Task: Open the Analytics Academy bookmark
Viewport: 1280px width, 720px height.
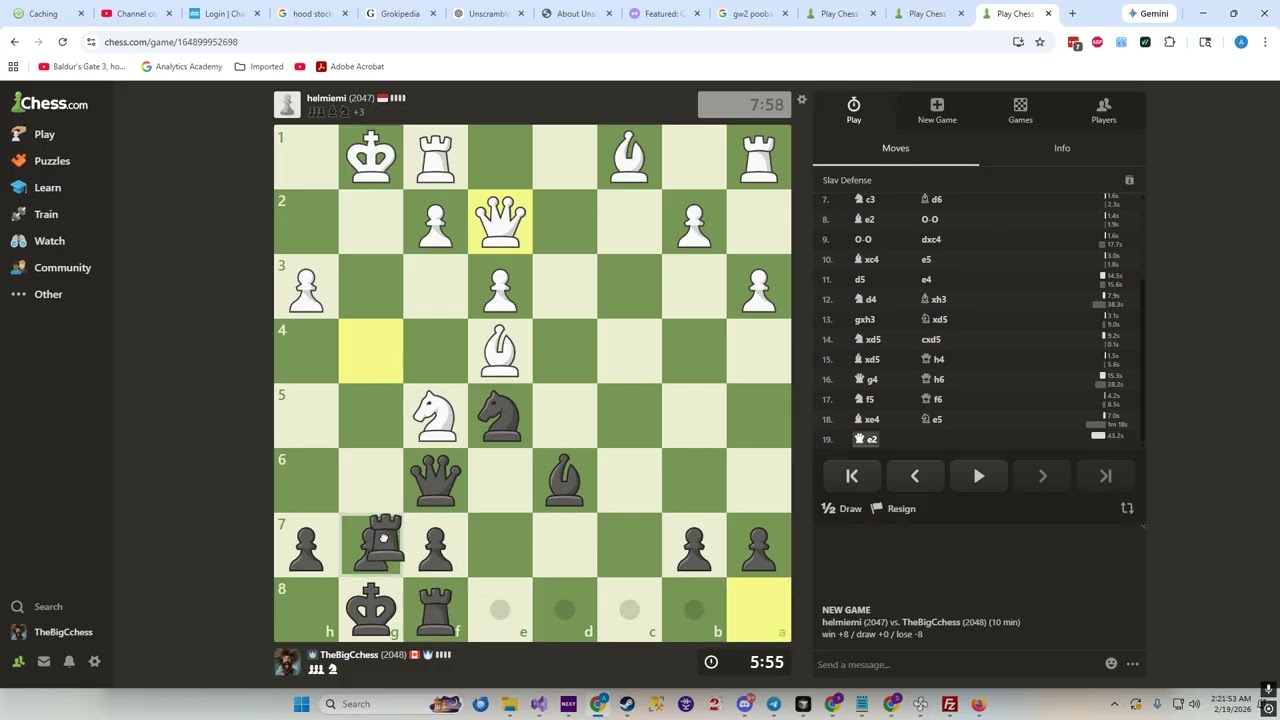Action: (x=181, y=67)
